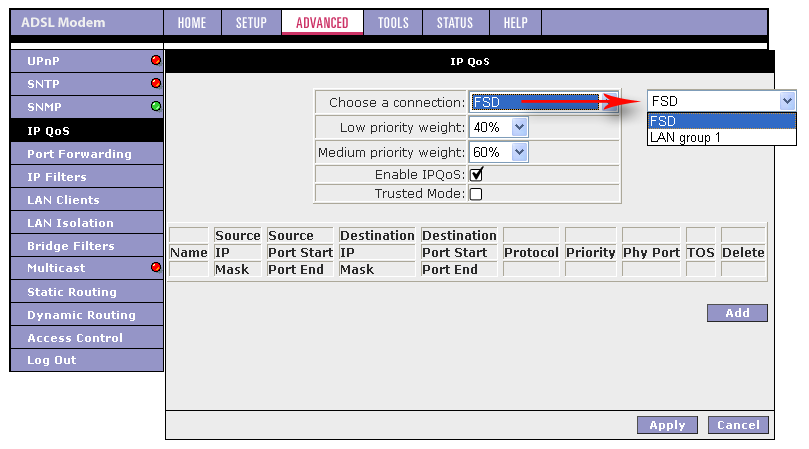
Task: Switch to the HOME tab
Action: pyautogui.click(x=192, y=23)
